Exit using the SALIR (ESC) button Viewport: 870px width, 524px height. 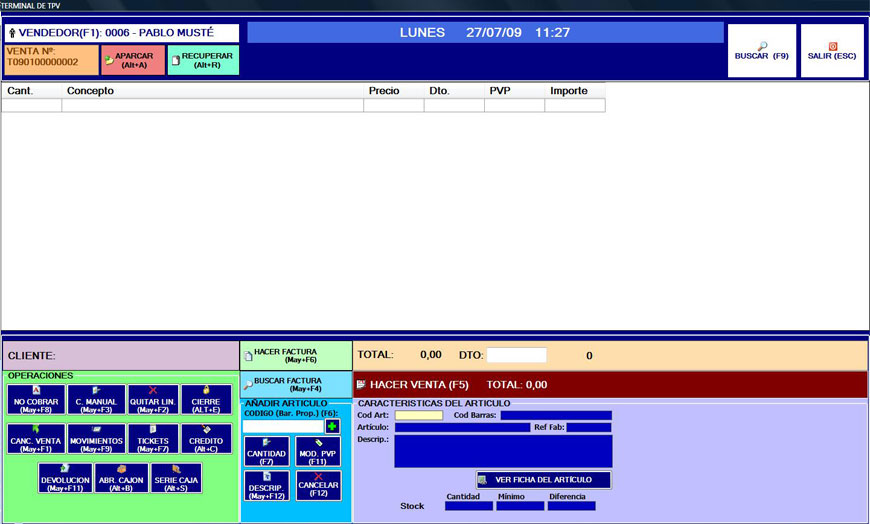(832, 51)
